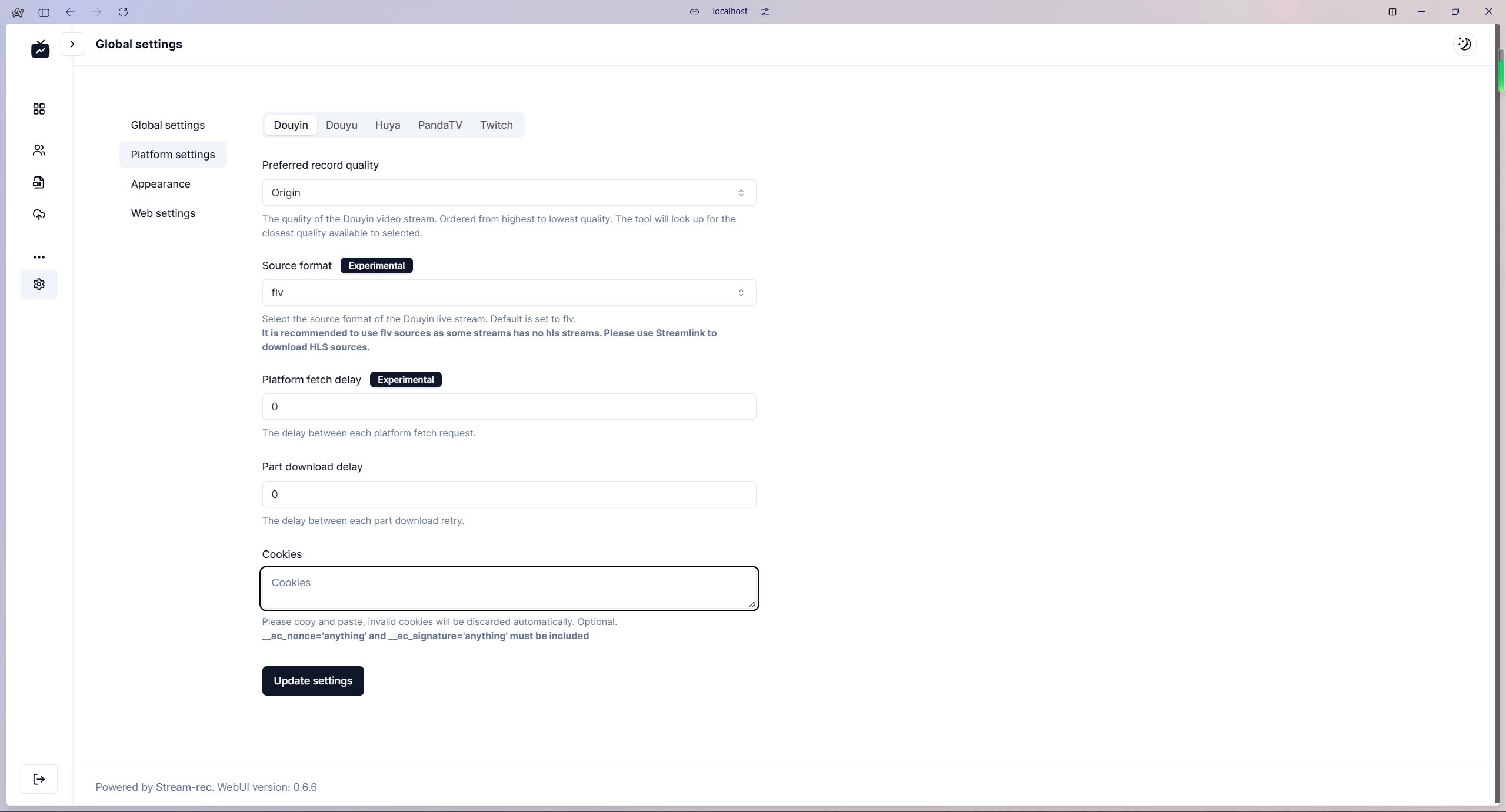
Task: Click the more options ellipsis icon in sidebar
Action: pos(39,257)
